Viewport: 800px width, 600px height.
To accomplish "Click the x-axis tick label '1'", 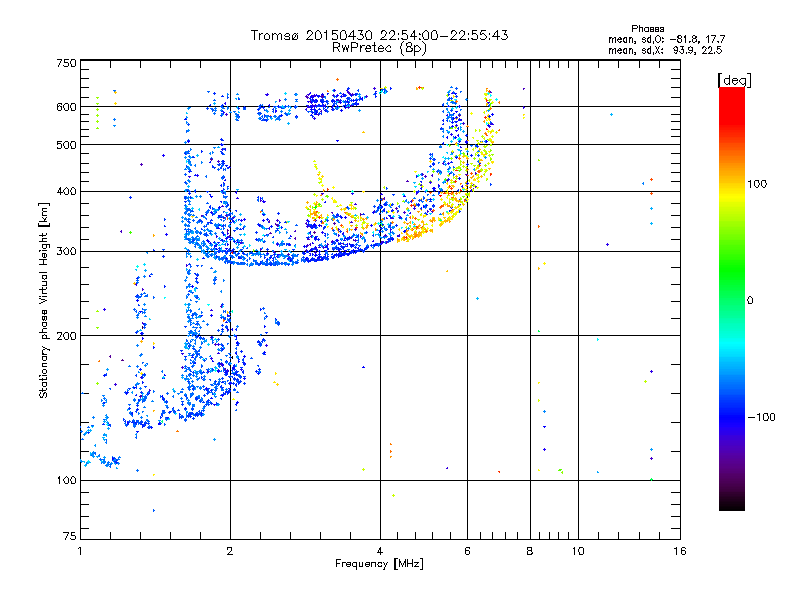I will click(80, 551).
